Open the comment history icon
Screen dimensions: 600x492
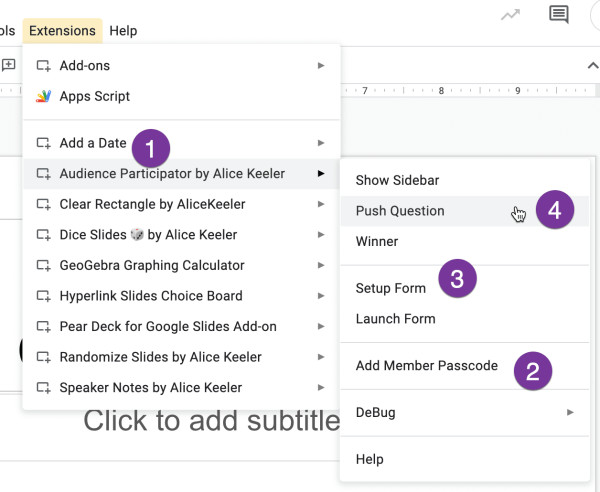tap(559, 15)
